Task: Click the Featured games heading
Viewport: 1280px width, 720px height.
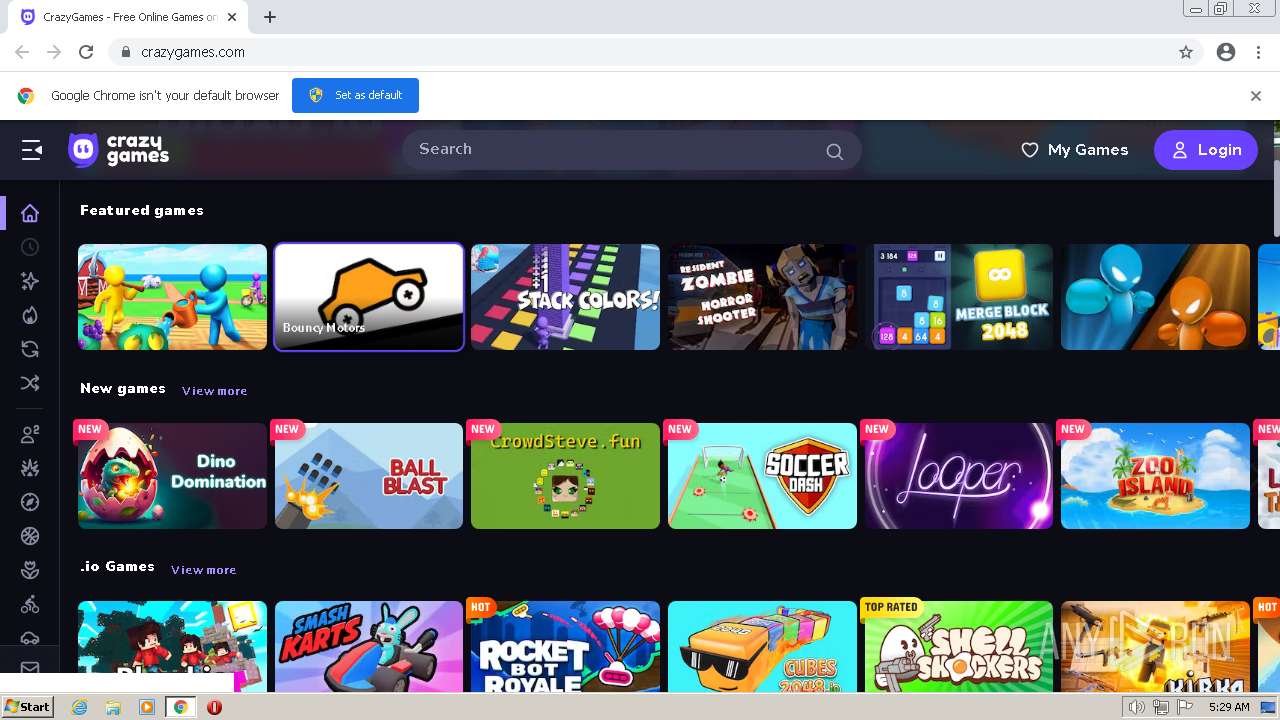Action: point(142,210)
